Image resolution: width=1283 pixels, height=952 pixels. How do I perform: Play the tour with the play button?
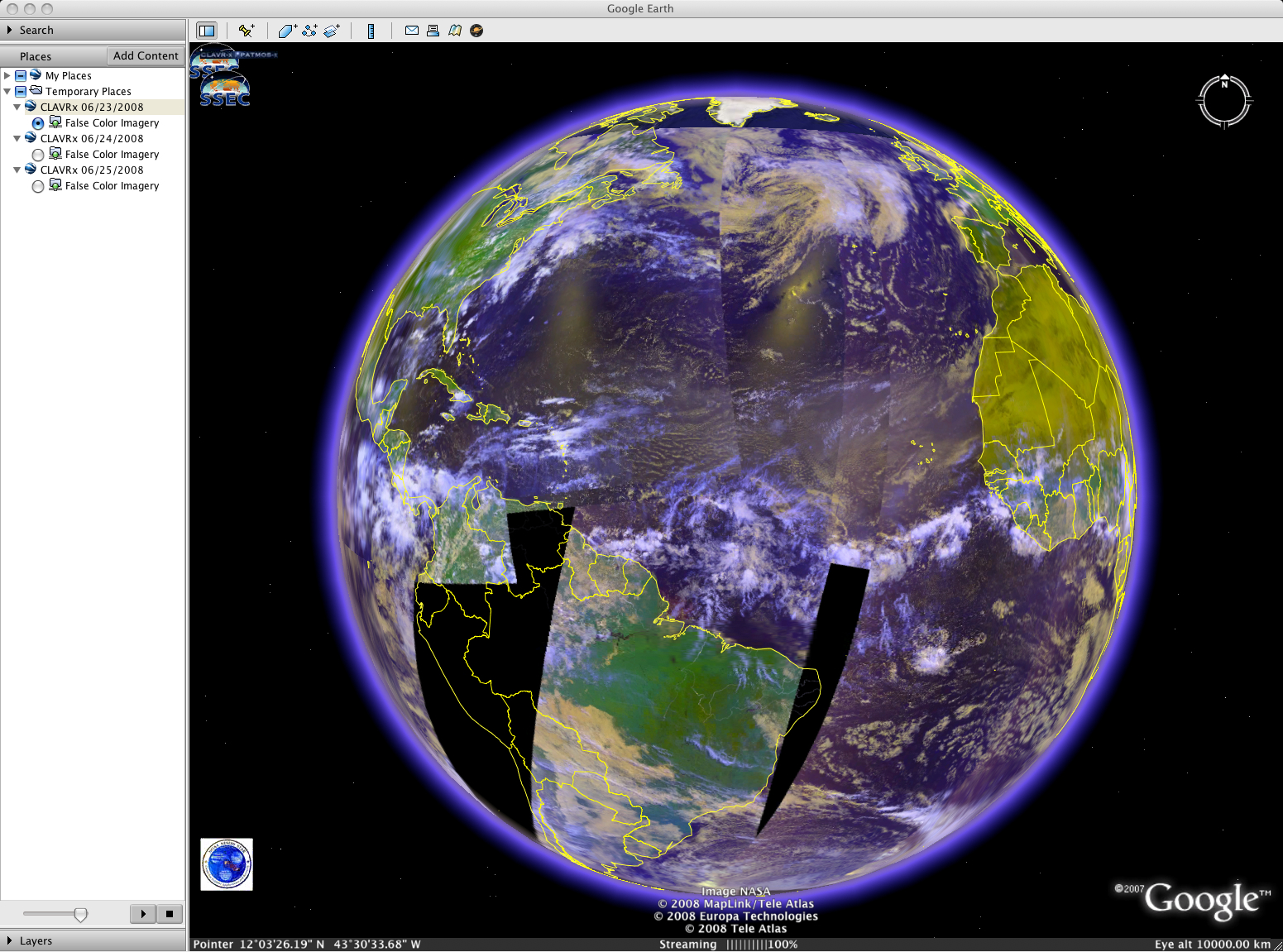[x=143, y=913]
